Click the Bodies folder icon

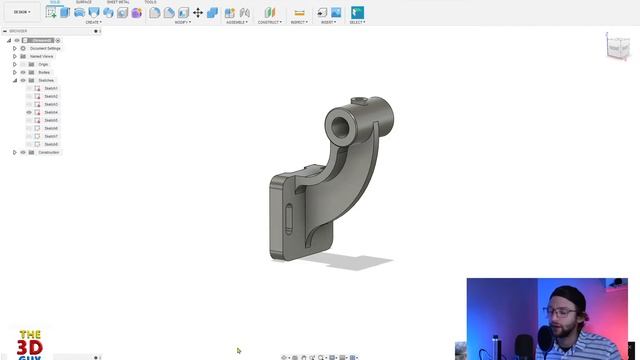[31, 72]
